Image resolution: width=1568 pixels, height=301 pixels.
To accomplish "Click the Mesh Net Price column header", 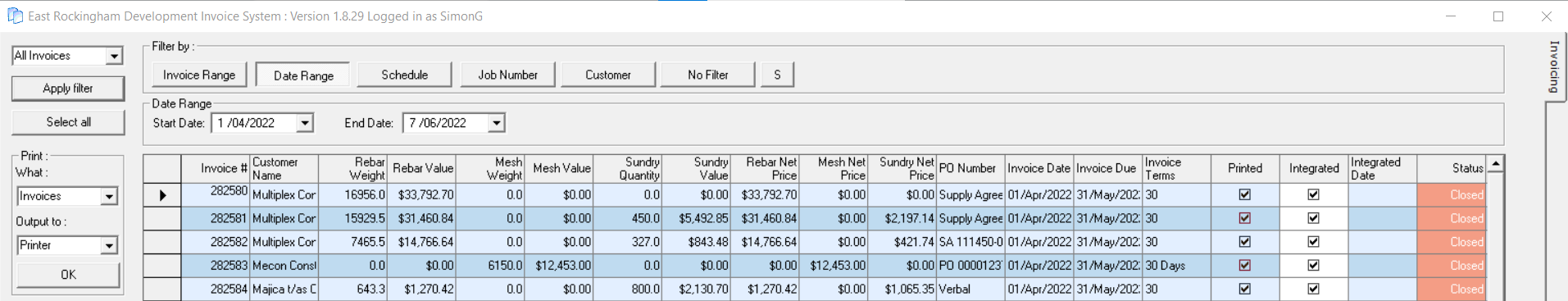I will 834,168.
